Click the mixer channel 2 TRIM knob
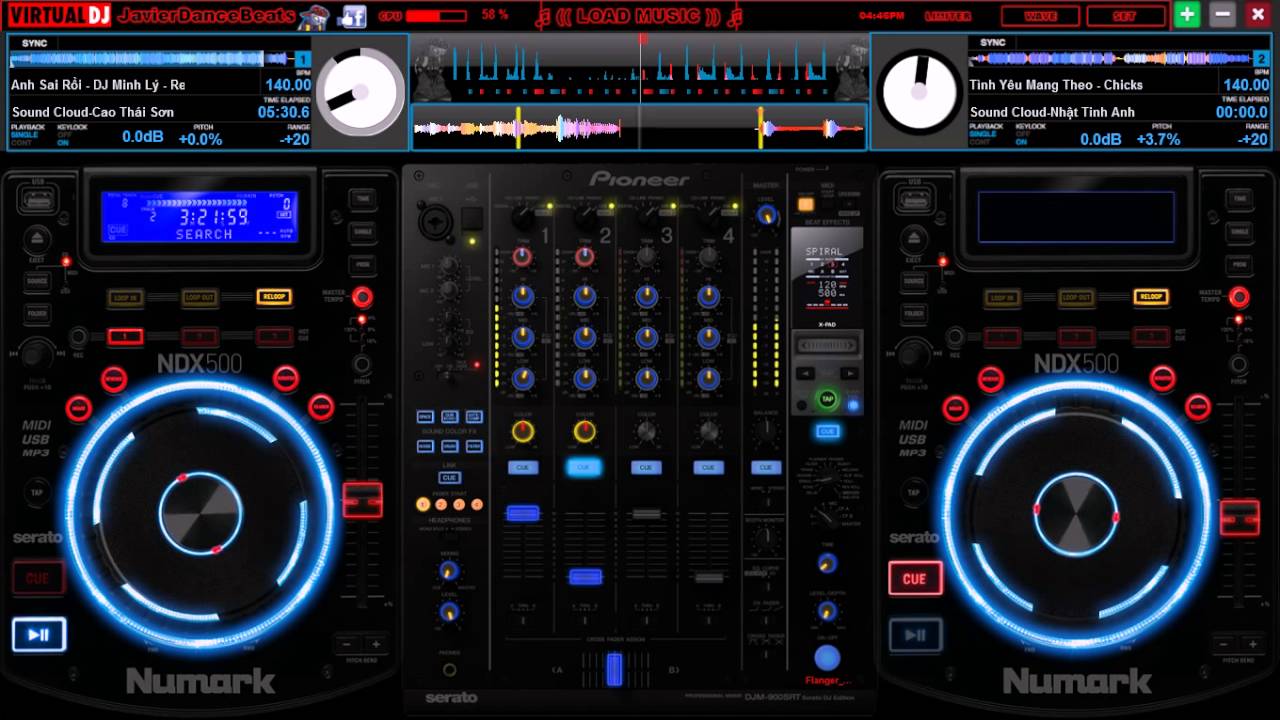The width and height of the screenshot is (1280, 720). tap(584, 257)
